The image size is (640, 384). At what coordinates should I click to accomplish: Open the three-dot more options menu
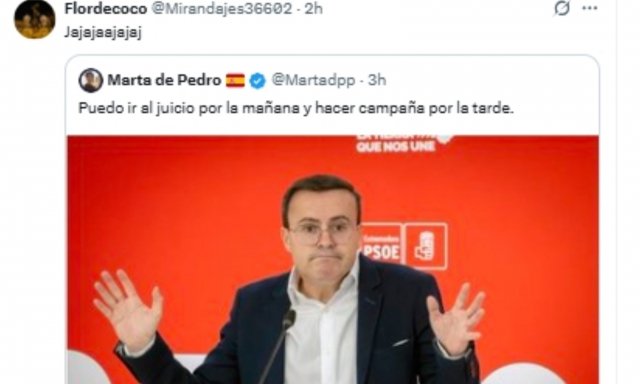589,8
